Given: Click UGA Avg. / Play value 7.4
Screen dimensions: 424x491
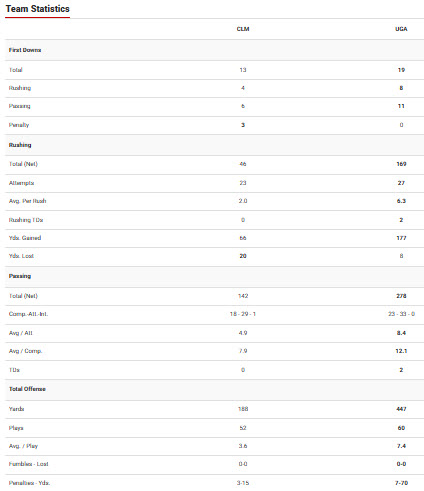Looking at the screenshot, I should pos(401,446).
